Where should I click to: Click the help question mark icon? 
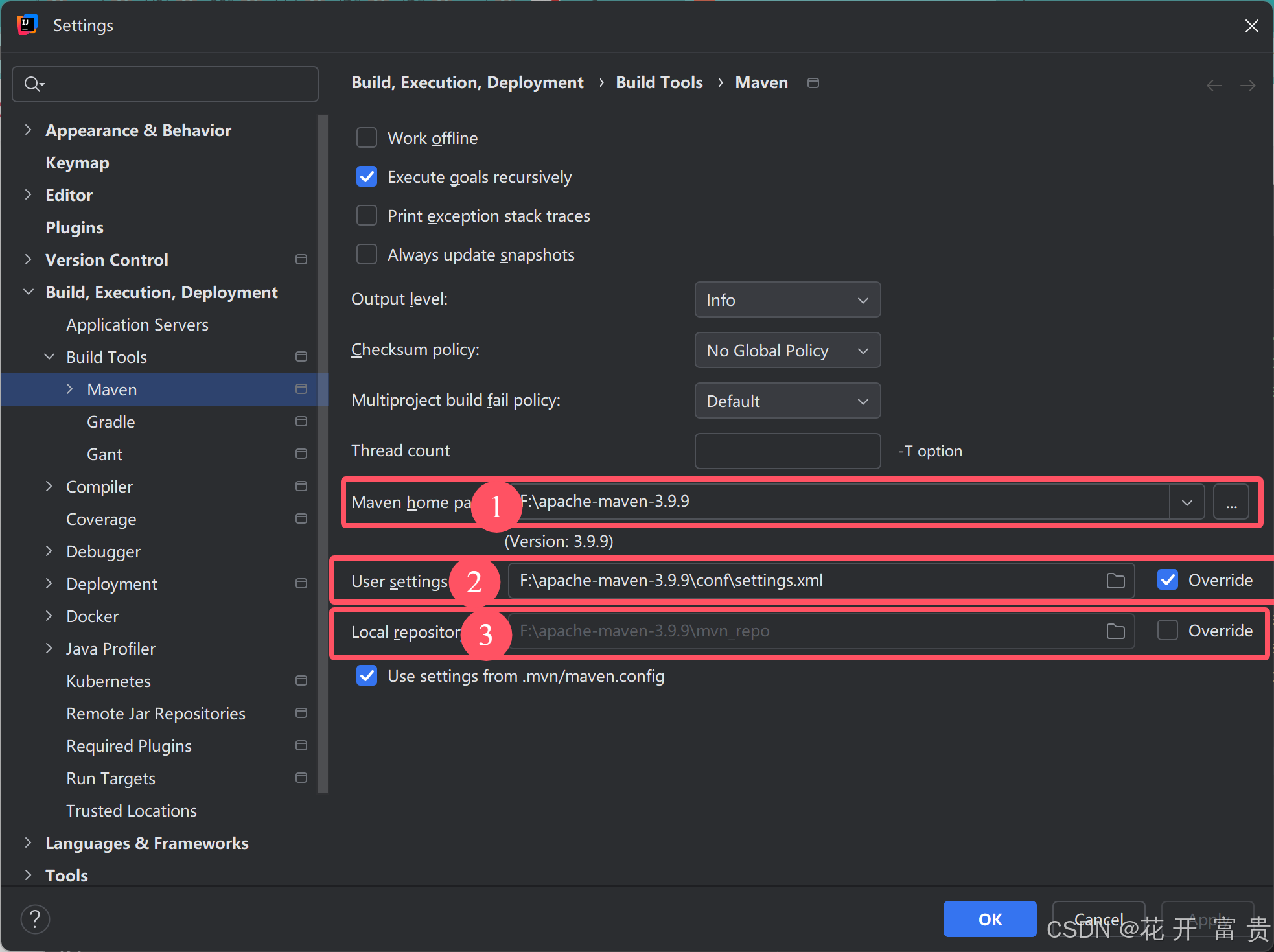click(35, 919)
